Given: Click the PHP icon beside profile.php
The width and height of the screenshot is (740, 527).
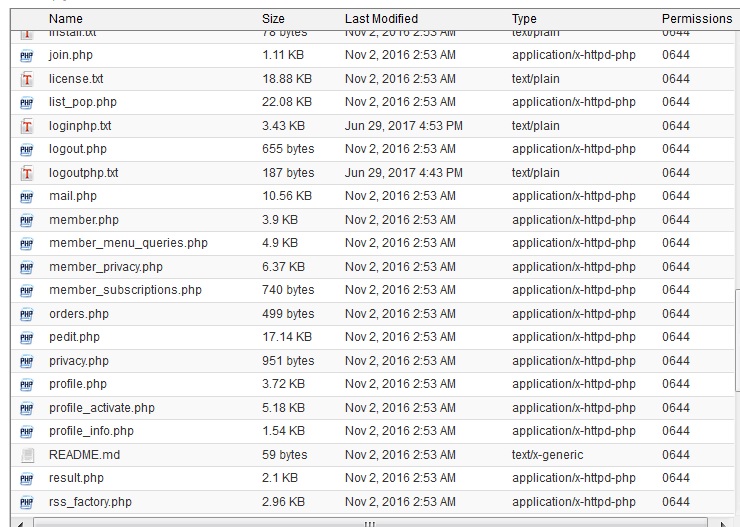Looking at the screenshot, I should (x=27, y=385).
